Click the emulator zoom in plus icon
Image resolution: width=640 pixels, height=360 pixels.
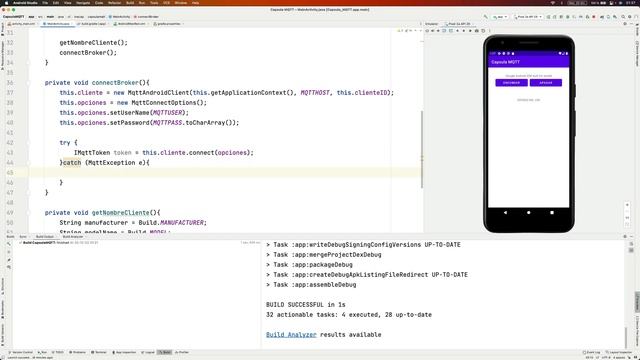pos(627,205)
